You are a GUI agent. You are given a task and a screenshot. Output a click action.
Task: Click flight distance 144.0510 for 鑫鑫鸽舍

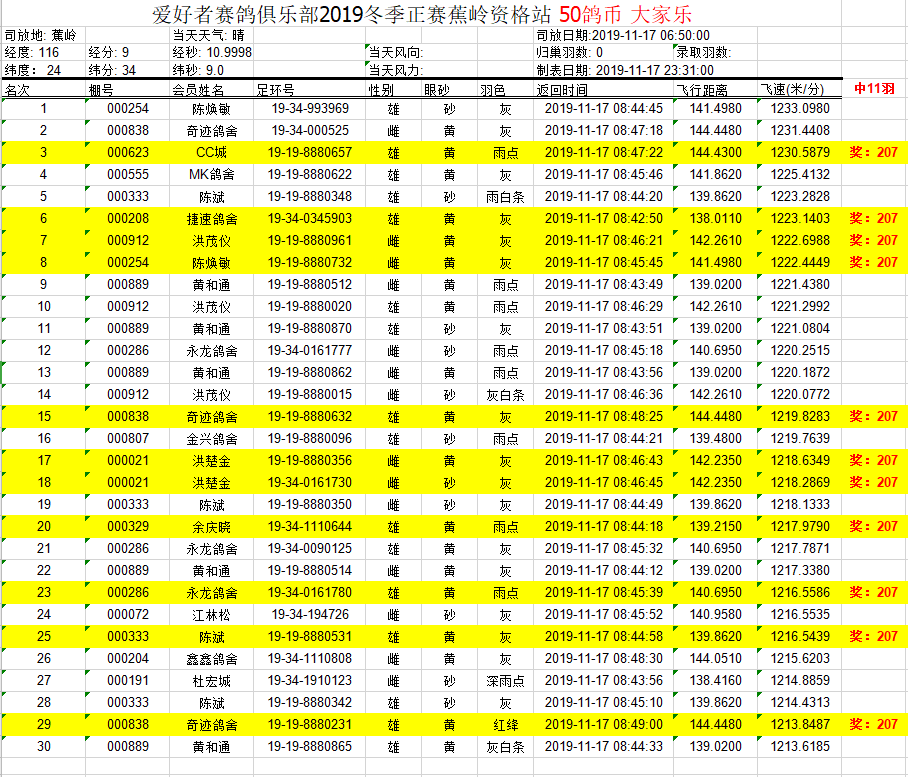click(x=715, y=659)
